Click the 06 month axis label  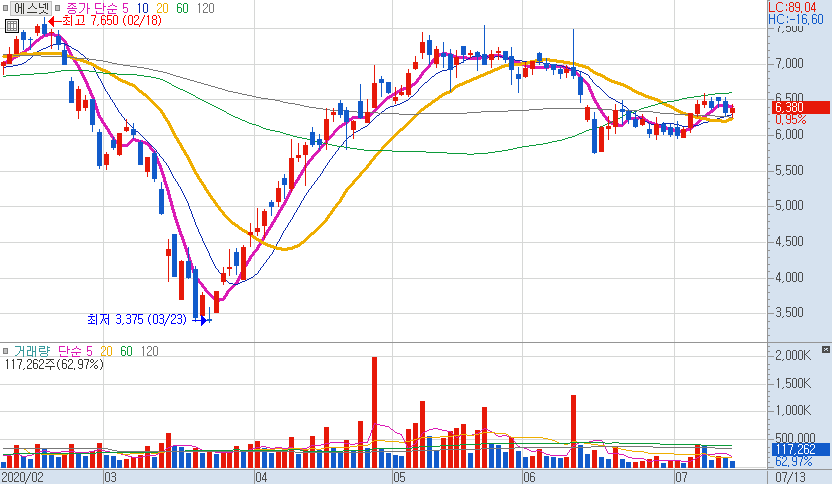pyautogui.click(x=529, y=477)
